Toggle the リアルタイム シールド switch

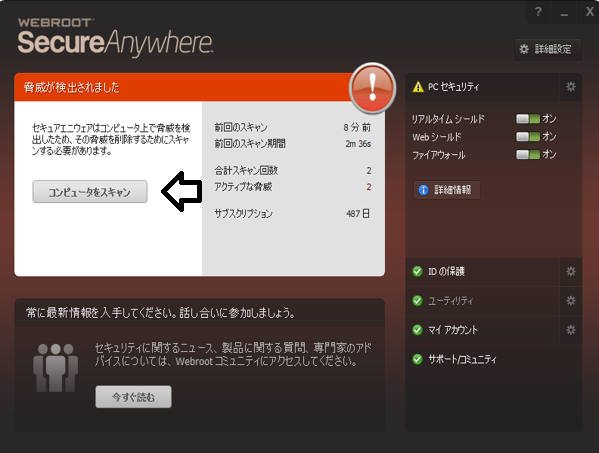pos(528,119)
